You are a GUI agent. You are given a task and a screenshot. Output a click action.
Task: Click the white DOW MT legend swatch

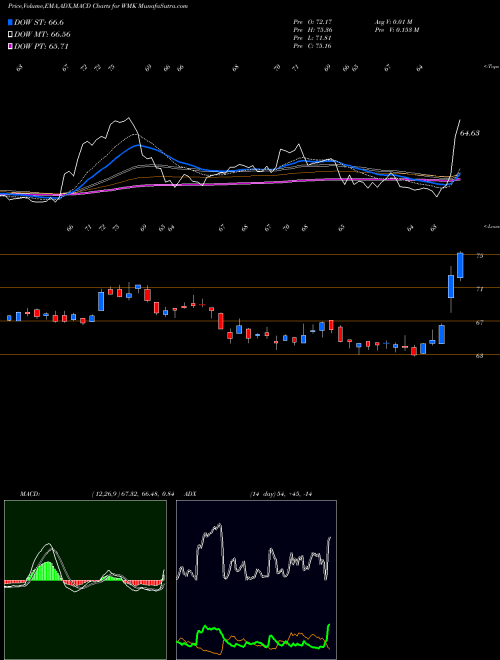(x=10, y=35)
